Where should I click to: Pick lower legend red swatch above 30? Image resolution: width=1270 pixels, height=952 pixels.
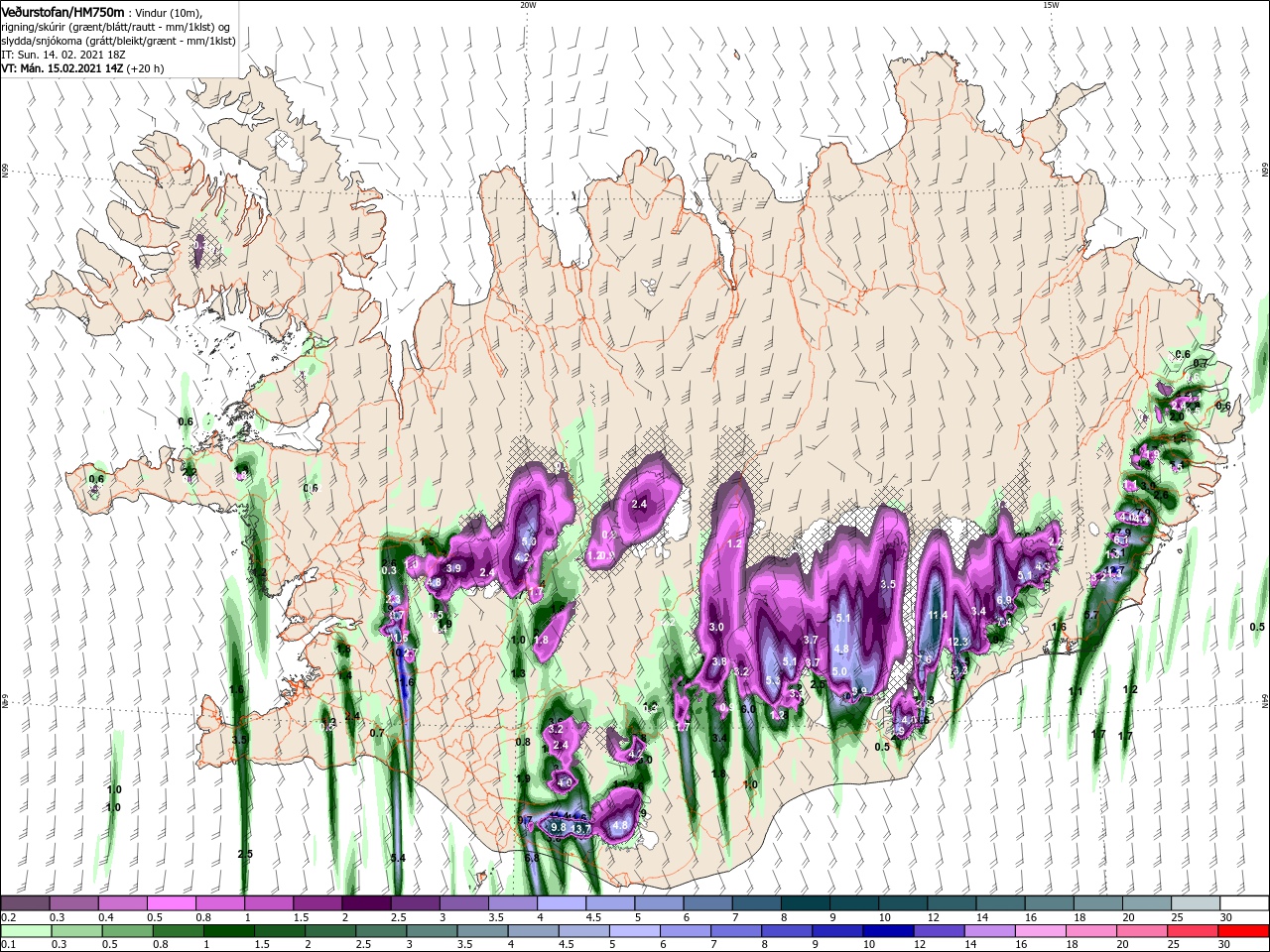1245,931
